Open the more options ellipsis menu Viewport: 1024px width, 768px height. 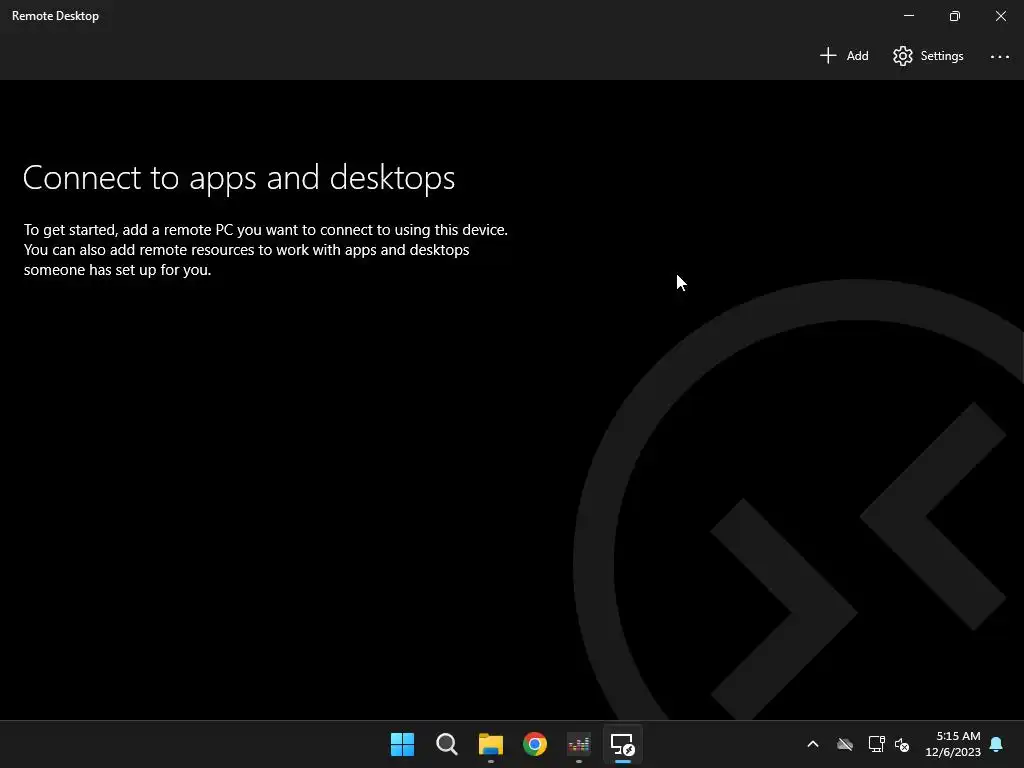tap(999, 56)
